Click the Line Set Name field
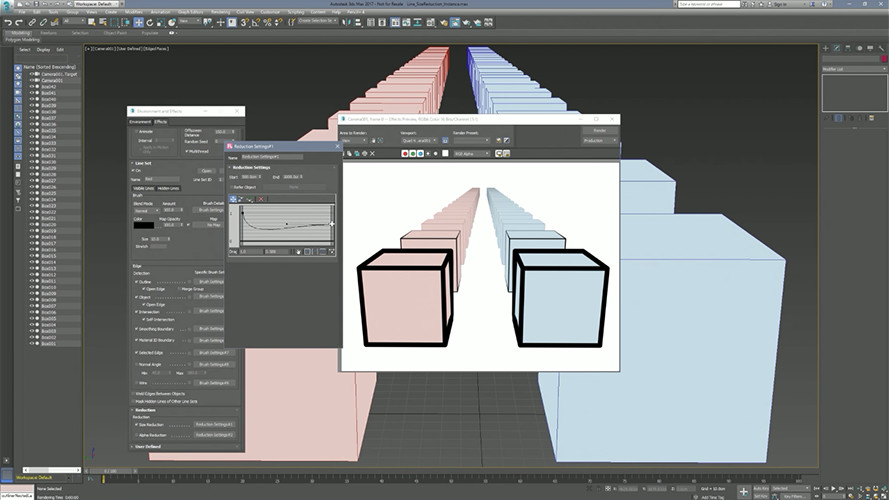The height and width of the screenshot is (500, 889). click(161, 179)
